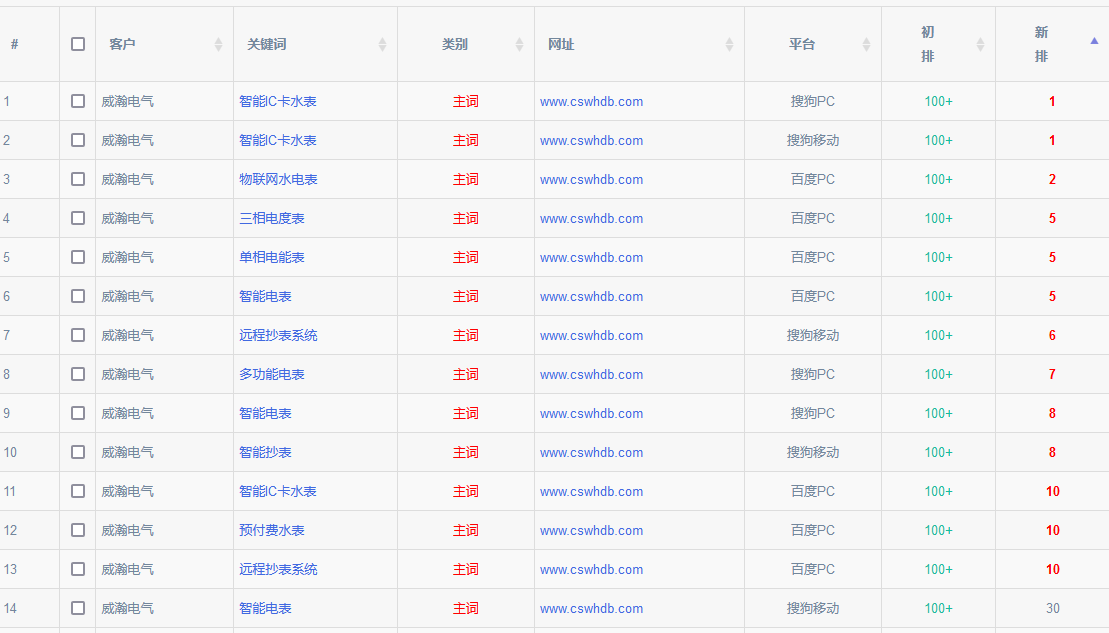
Task: Sort by 类别 column arrows
Action: click(x=520, y=45)
